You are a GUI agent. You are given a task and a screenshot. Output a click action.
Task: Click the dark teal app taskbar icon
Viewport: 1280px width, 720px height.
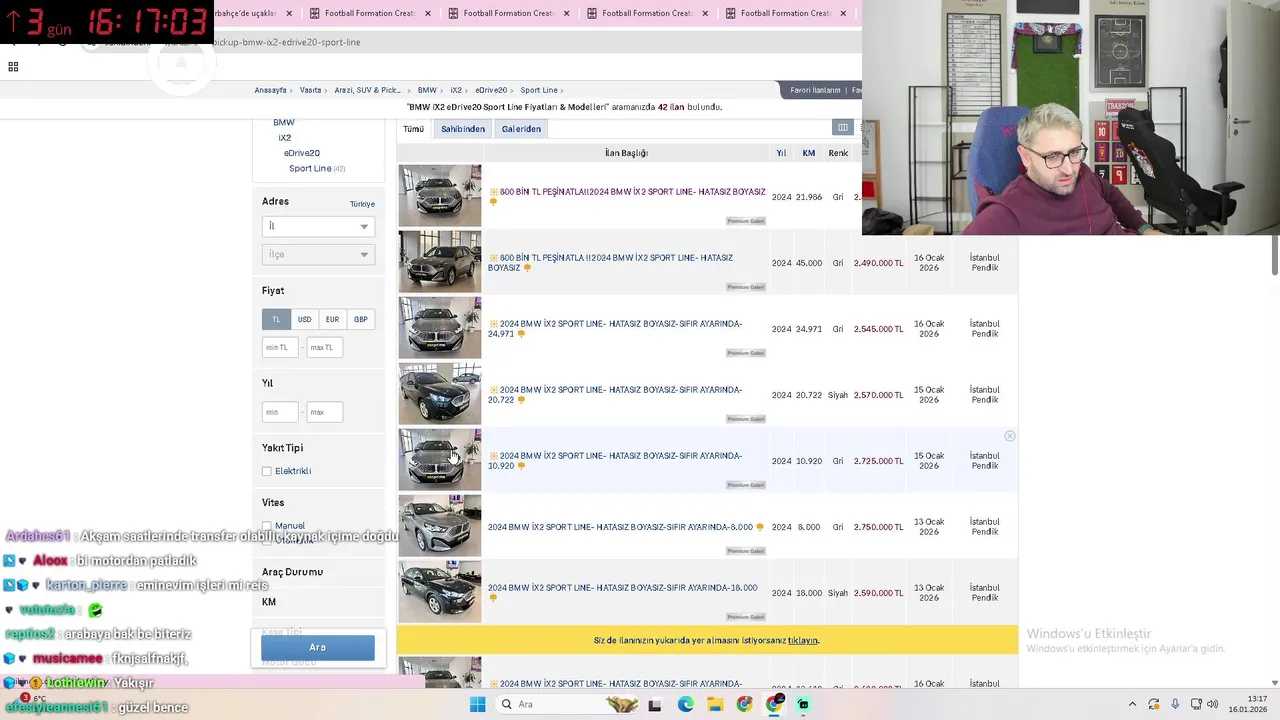804,704
